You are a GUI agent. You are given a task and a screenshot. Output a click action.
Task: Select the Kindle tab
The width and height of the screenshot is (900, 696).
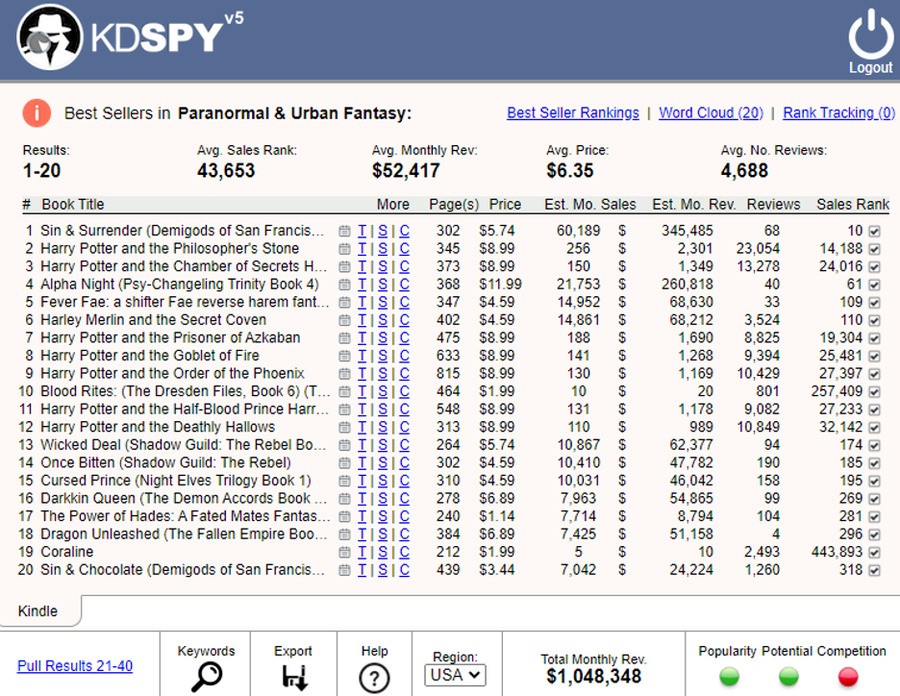click(39, 611)
